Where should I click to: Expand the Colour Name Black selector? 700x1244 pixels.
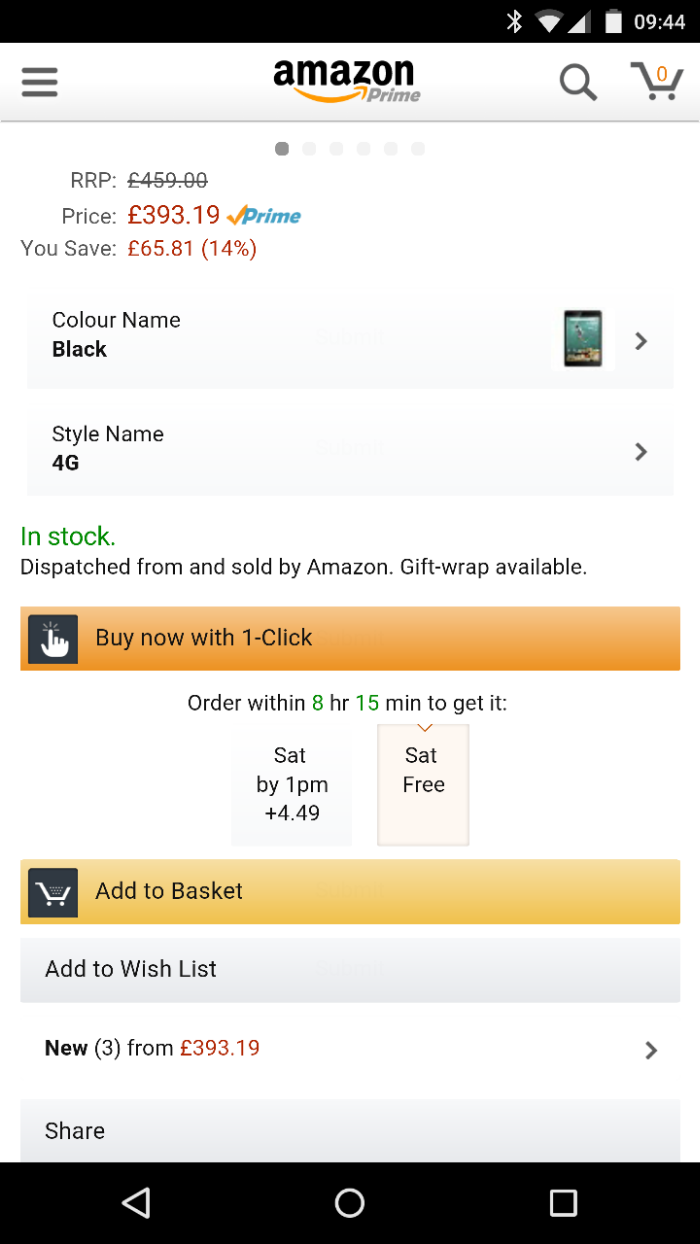point(350,340)
